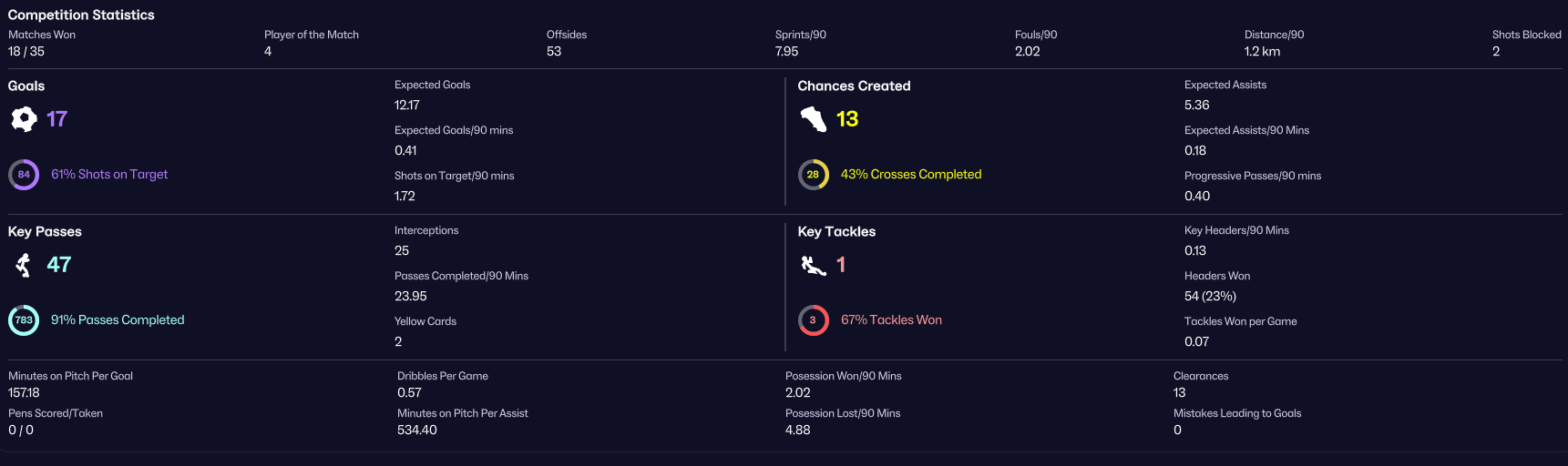This screenshot has width=1568, height=466.
Task: Click the yellow chances created total 13
Action: tap(847, 119)
